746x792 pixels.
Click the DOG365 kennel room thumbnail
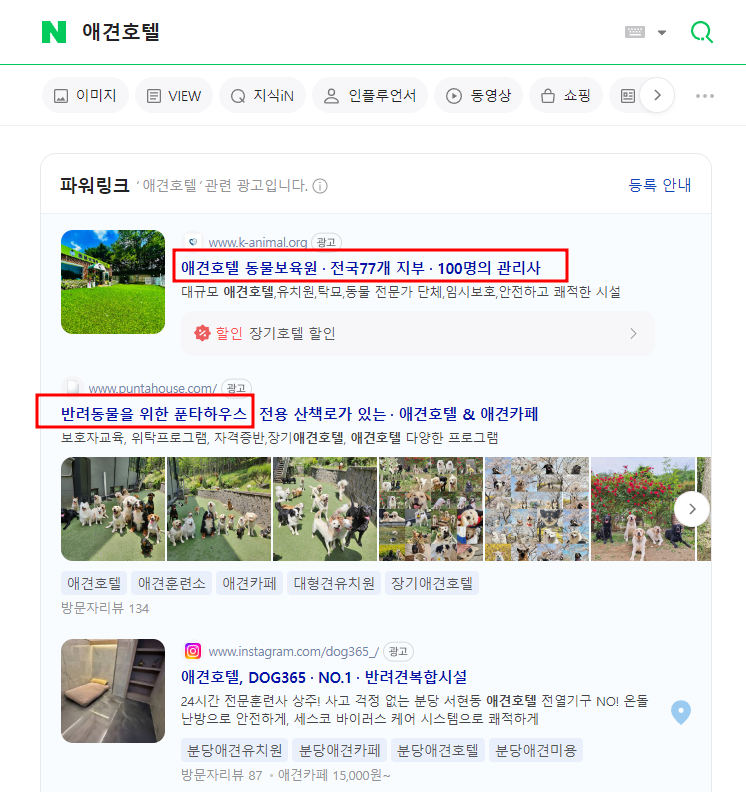coord(113,691)
